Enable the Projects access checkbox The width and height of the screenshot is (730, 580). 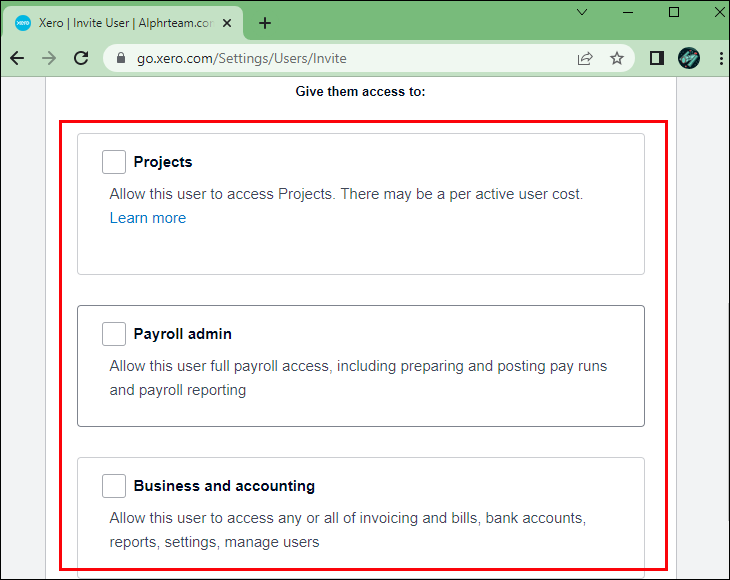114,162
